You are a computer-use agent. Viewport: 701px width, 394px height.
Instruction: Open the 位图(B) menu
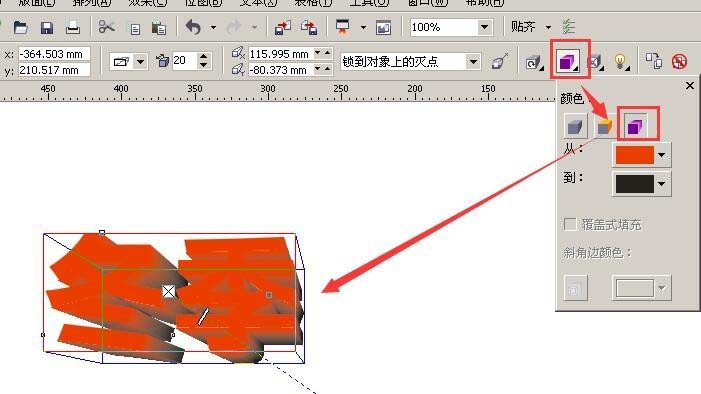click(203, 3)
